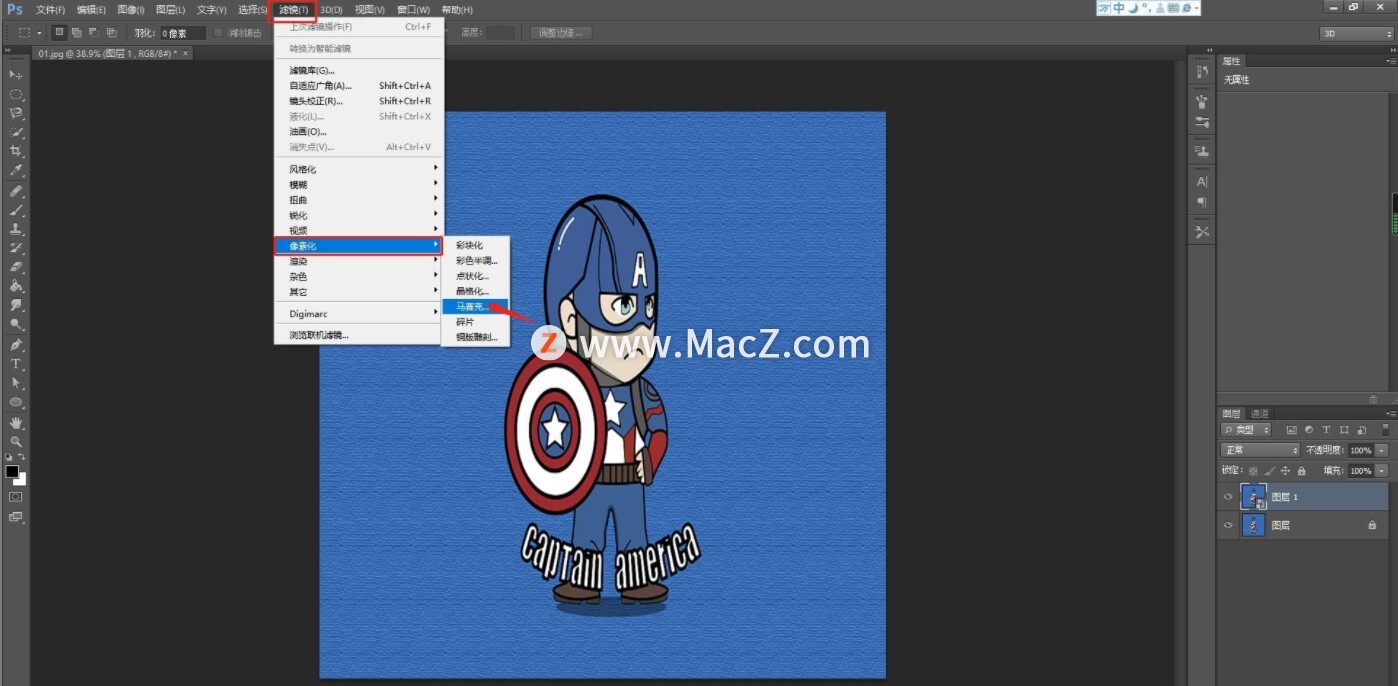The image size is (1398, 686).
Task: Click the foreground color swatch
Action: click(x=12, y=471)
